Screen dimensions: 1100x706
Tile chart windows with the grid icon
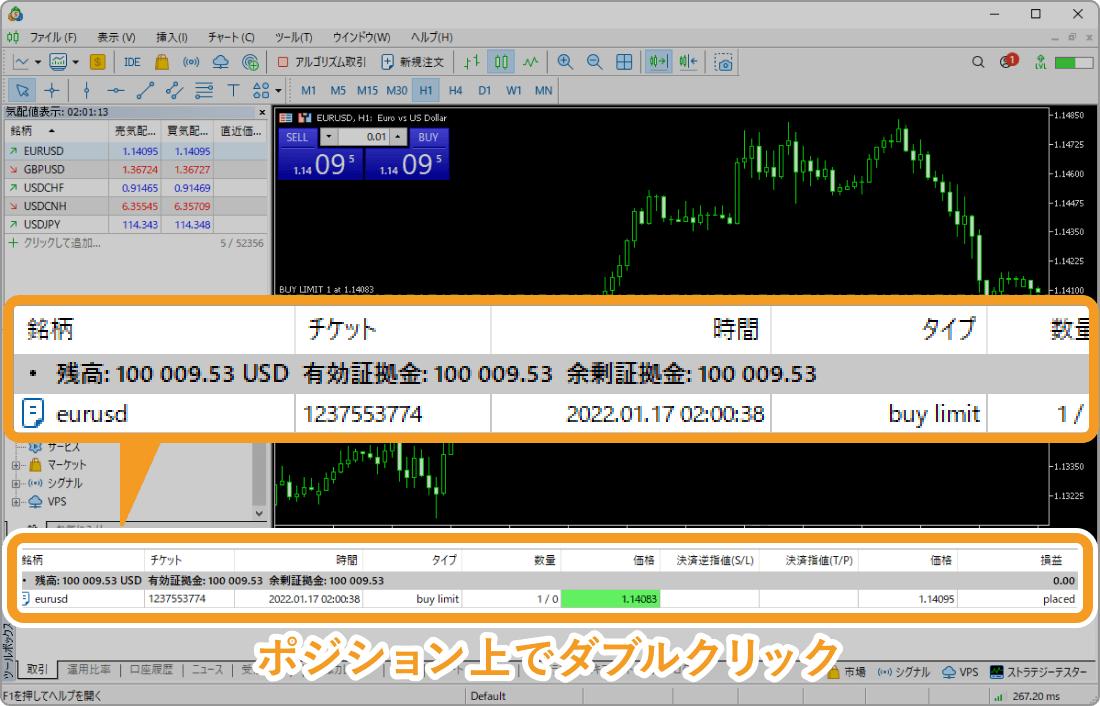624,62
